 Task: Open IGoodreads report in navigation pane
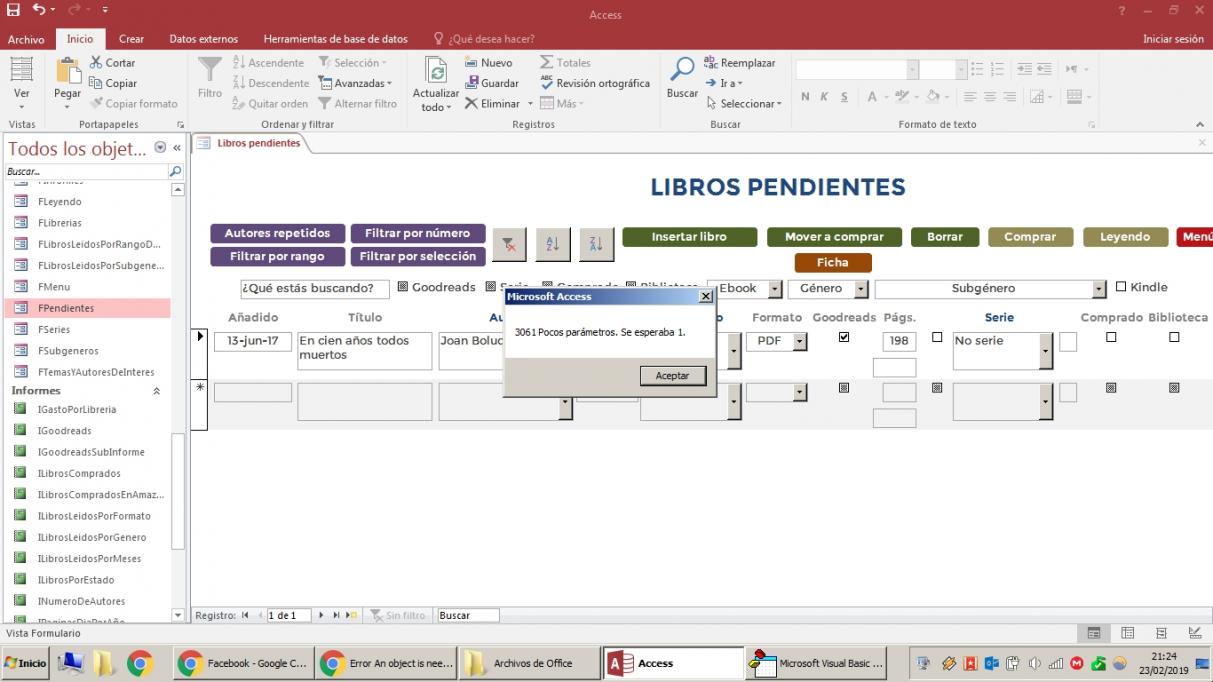[64, 430]
